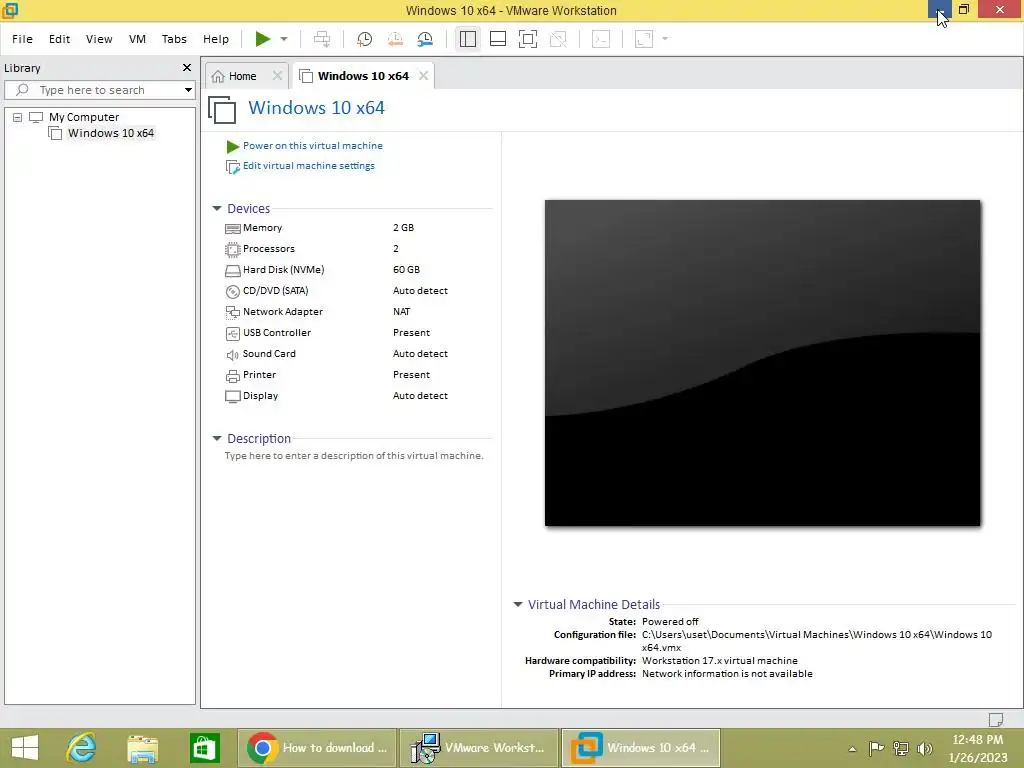The height and width of the screenshot is (768, 1024).
Task: Open the Windows Store taskbar icon
Action: [x=204, y=748]
